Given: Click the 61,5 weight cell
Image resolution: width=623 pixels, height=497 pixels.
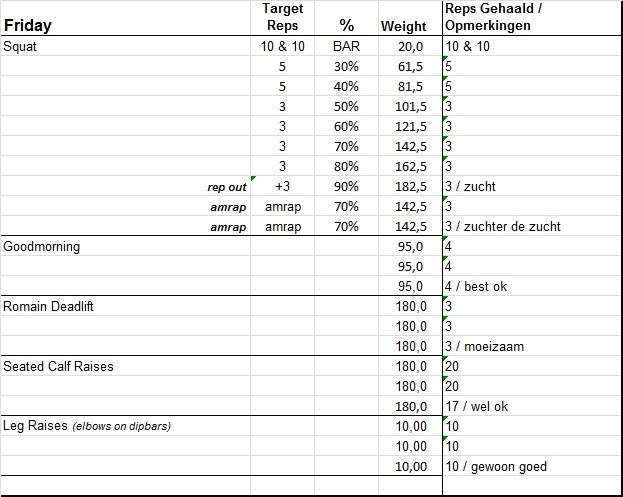Looking at the screenshot, I should click(x=412, y=67).
